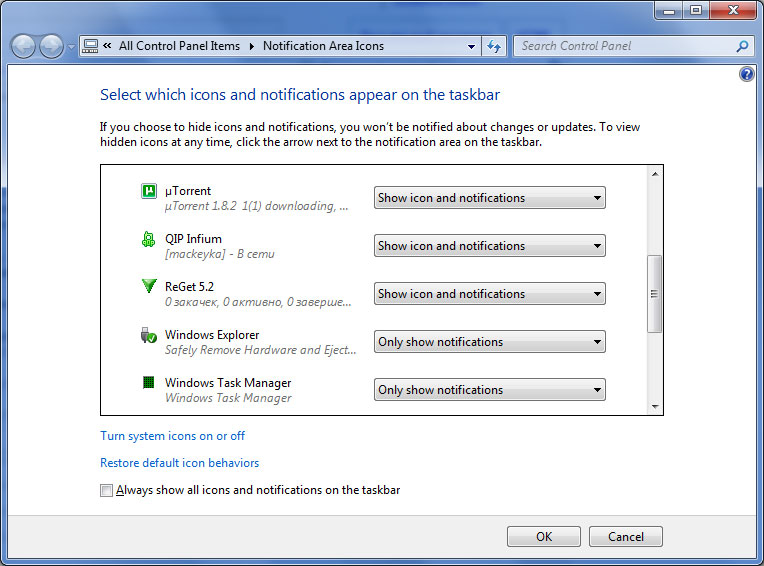Select Notification Area Icons breadcrumb
Screen dimensions: 764x566
tap(324, 46)
